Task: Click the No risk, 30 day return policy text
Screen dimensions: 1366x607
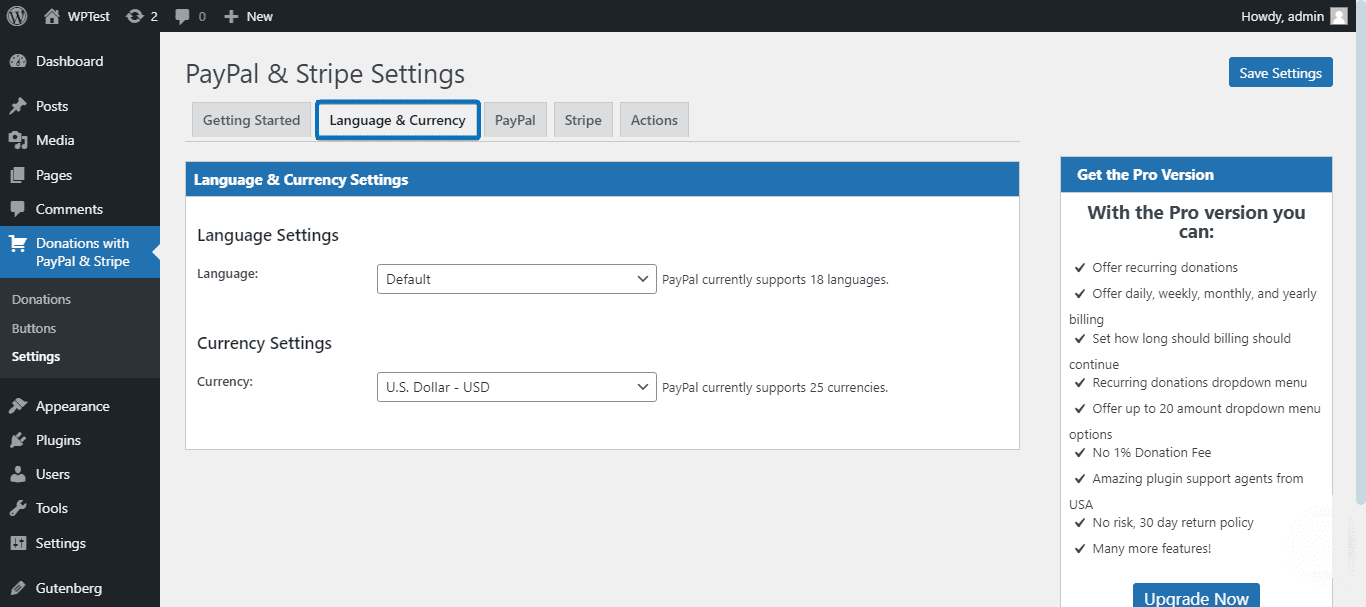Action: pyautogui.click(x=1173, y=522)
